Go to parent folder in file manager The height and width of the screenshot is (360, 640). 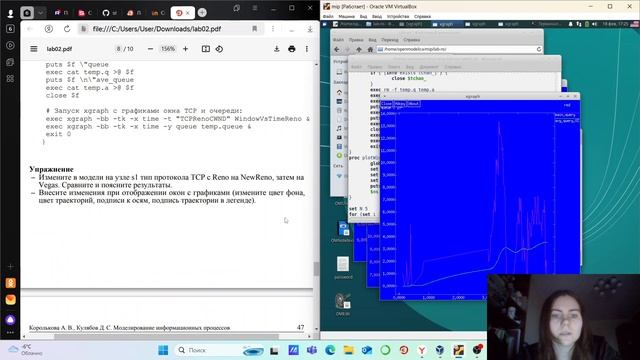coord(359,49)
